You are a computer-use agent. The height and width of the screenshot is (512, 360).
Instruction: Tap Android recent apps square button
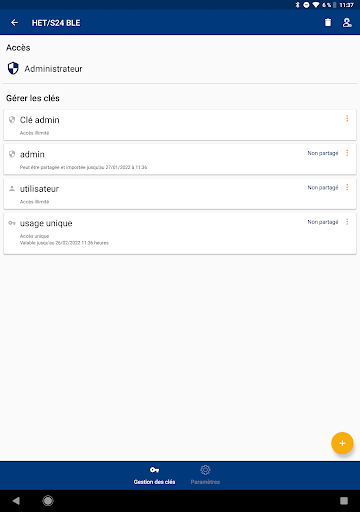(344, 500)
